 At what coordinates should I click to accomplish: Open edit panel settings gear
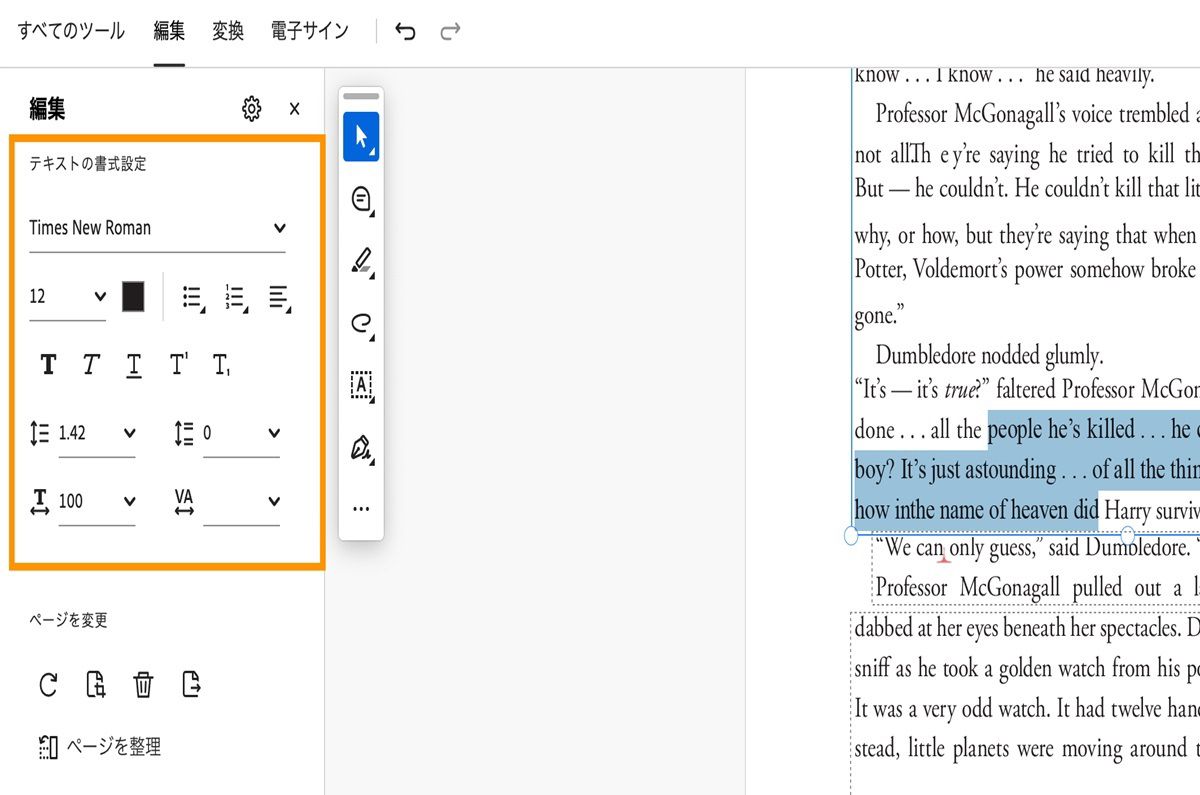(x=252, y=109)
